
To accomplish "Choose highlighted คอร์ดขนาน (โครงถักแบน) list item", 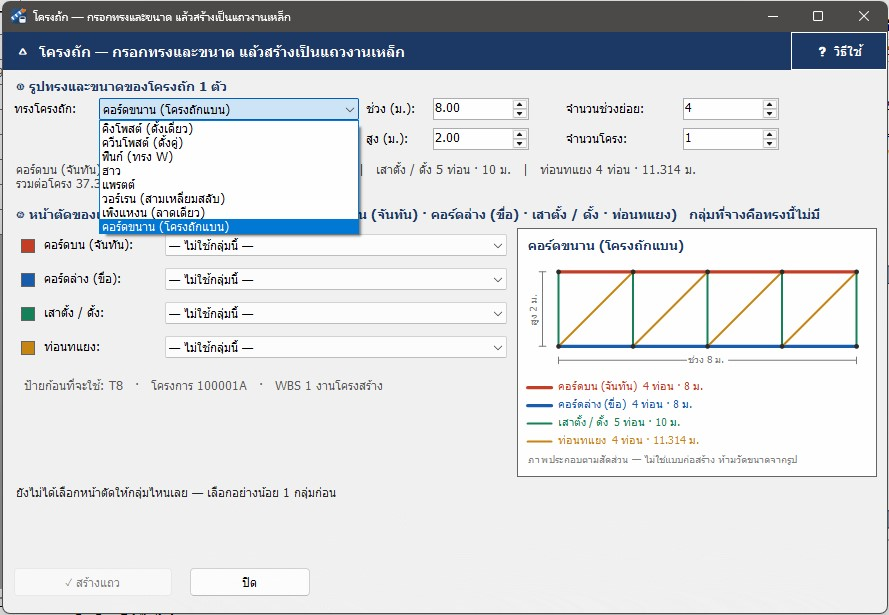I will (x=229, y=227).
